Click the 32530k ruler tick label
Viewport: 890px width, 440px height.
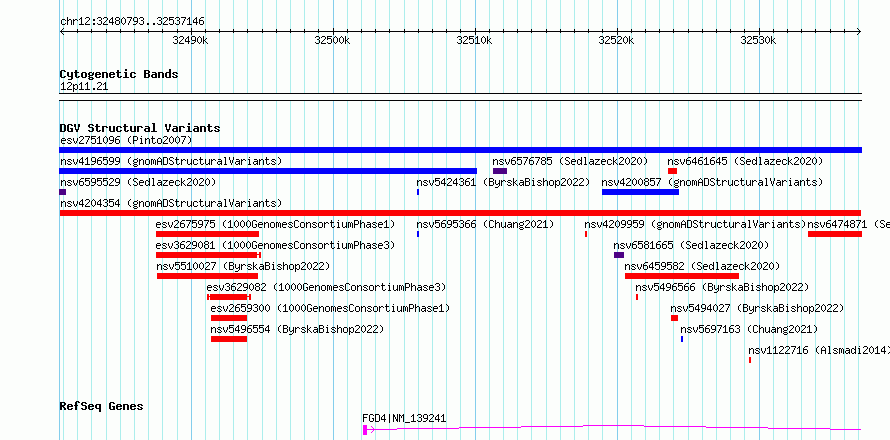pyautogui.click(x=759, y=41)
